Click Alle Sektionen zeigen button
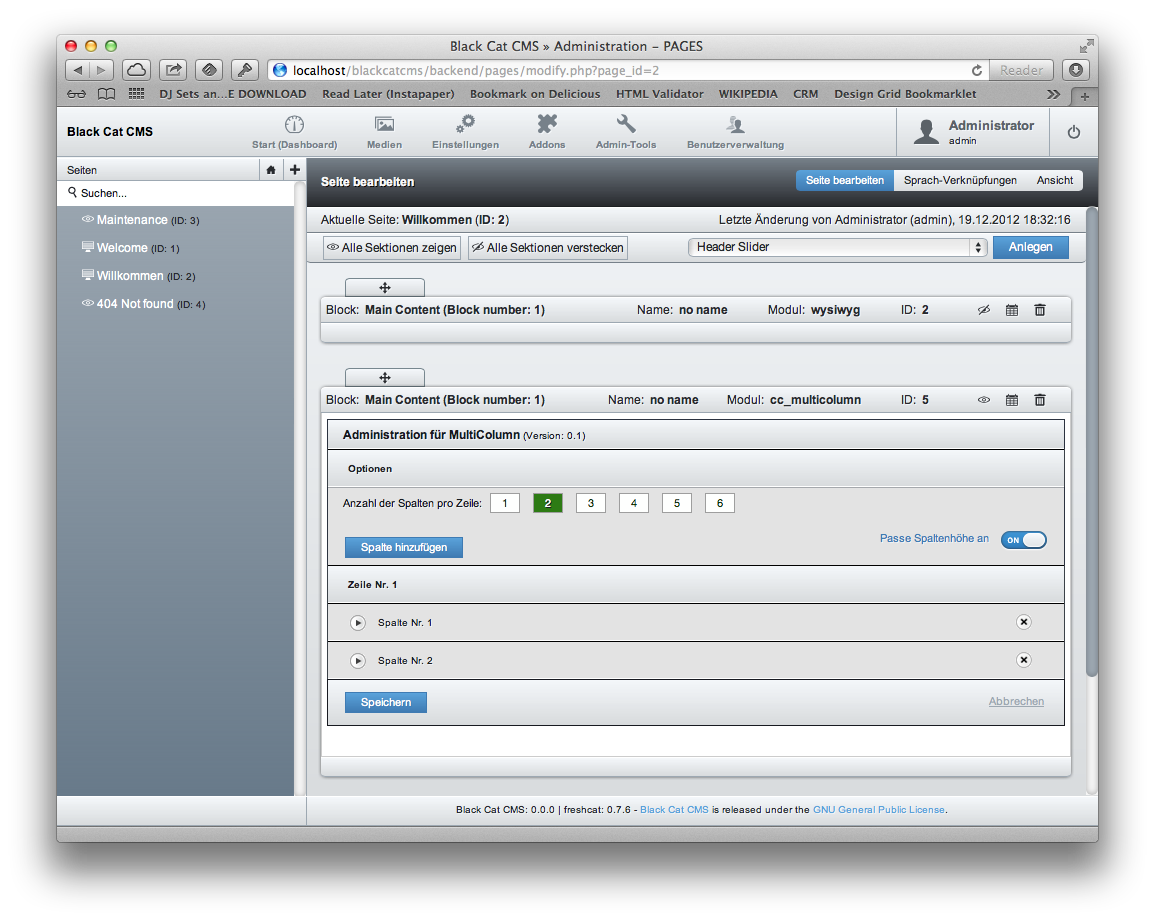The height and width of the screenshot is (921, 1155). coord(392,248)
